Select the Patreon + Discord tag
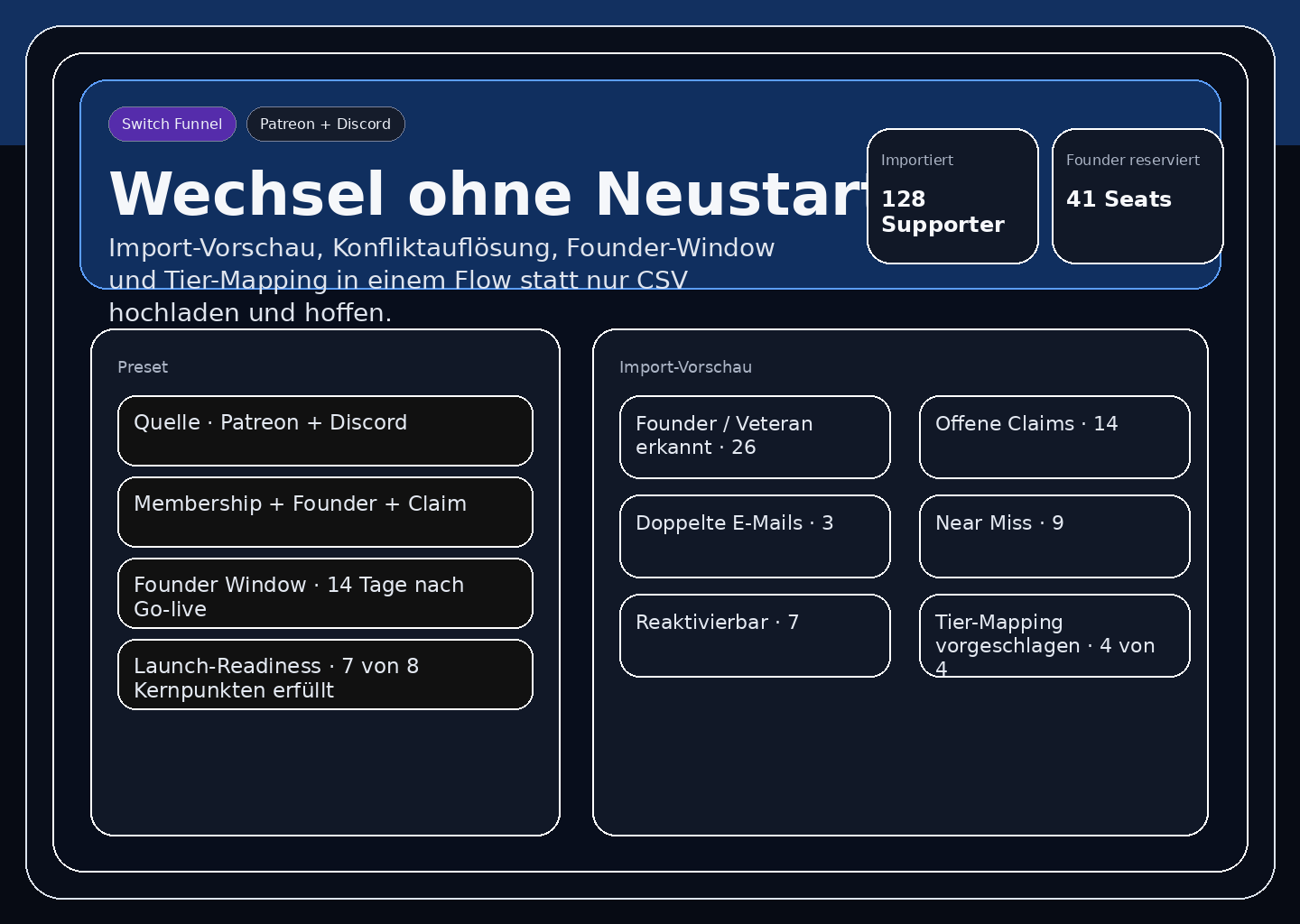The width and height of the screenshot is (1300, 924). tap(325, 125)
